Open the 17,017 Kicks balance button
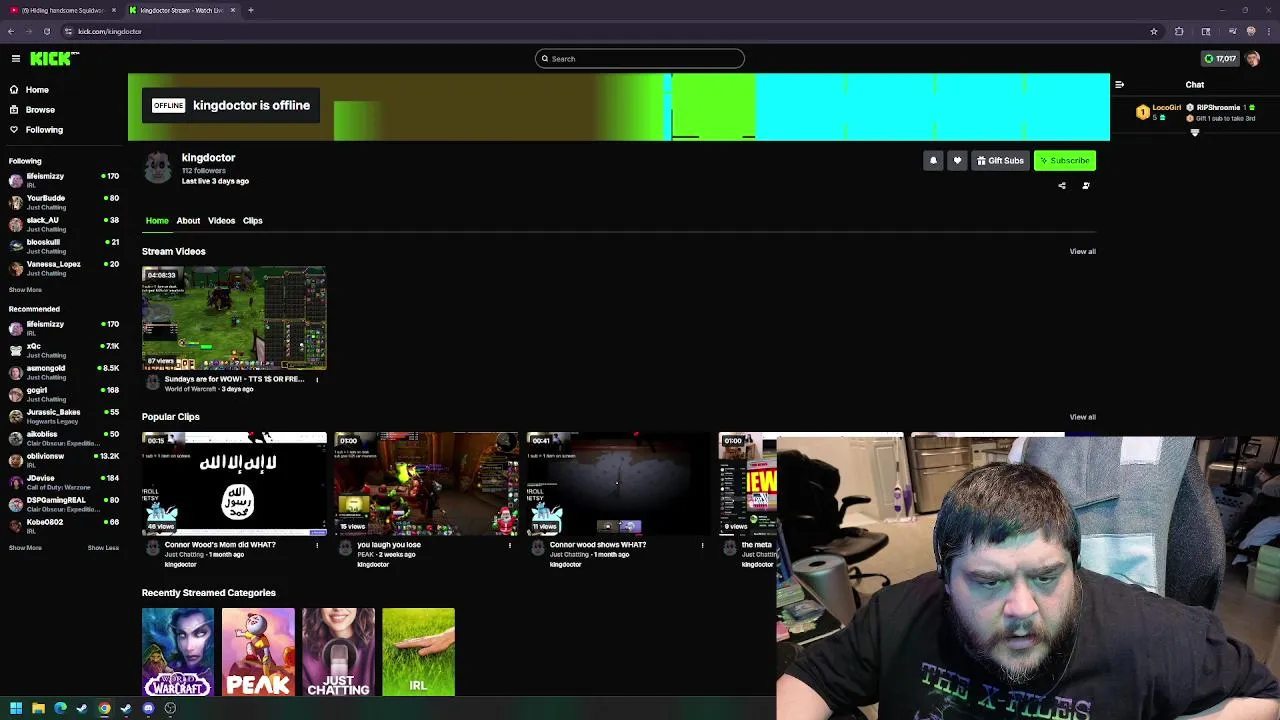 pos(1220,59)
